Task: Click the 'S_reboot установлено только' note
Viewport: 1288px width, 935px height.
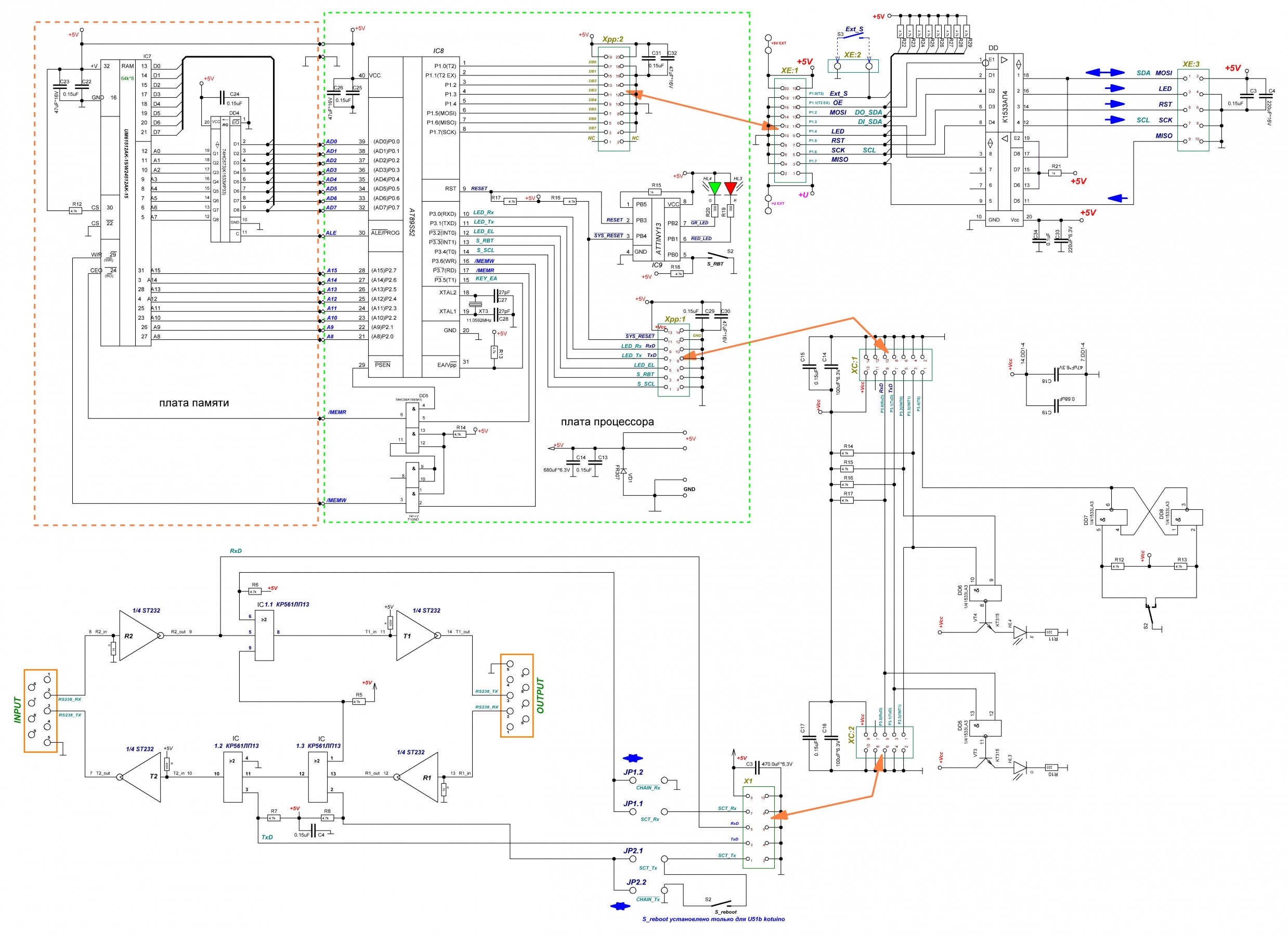Action: 713,919
